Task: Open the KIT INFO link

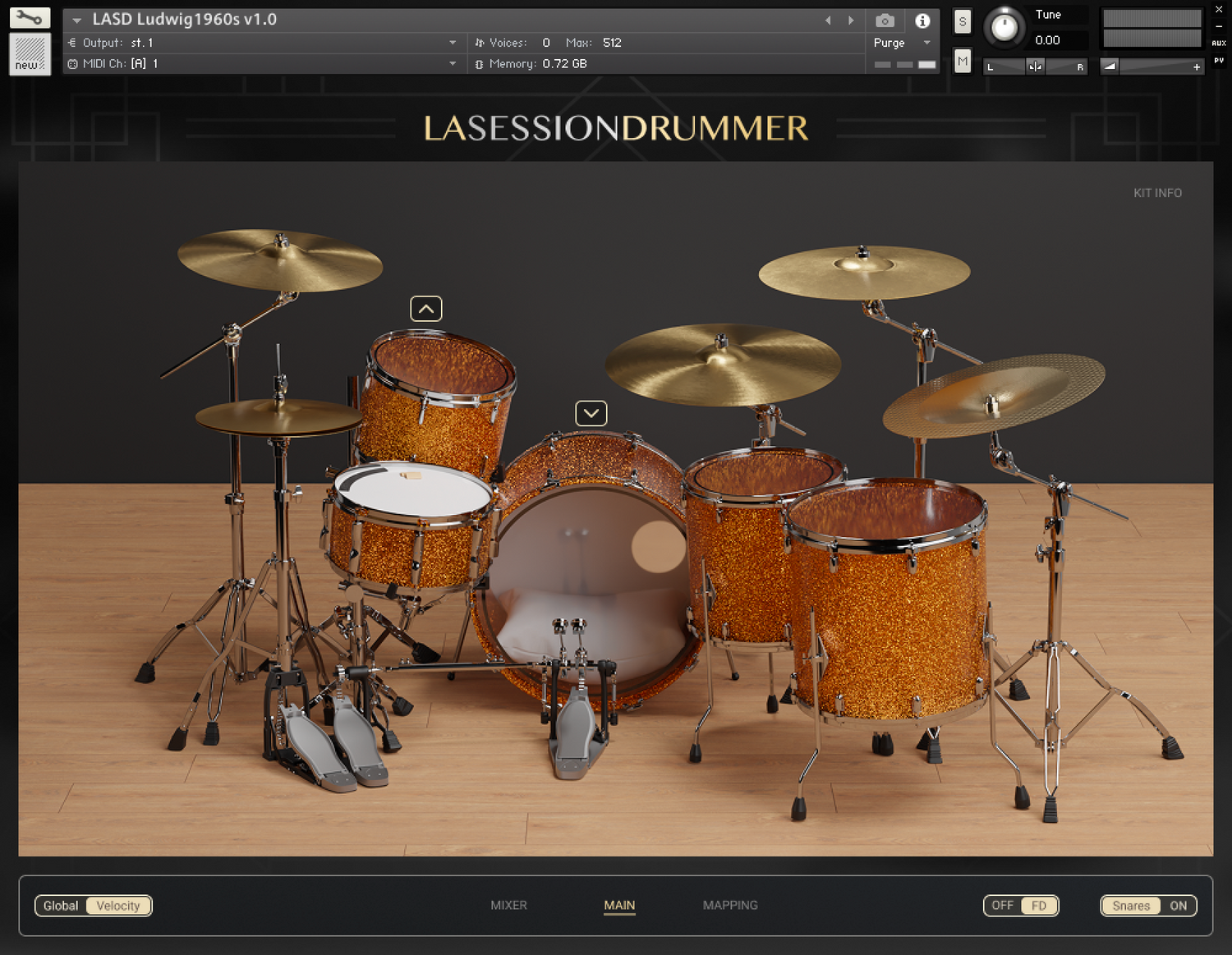Action: tap(1157, 193)
